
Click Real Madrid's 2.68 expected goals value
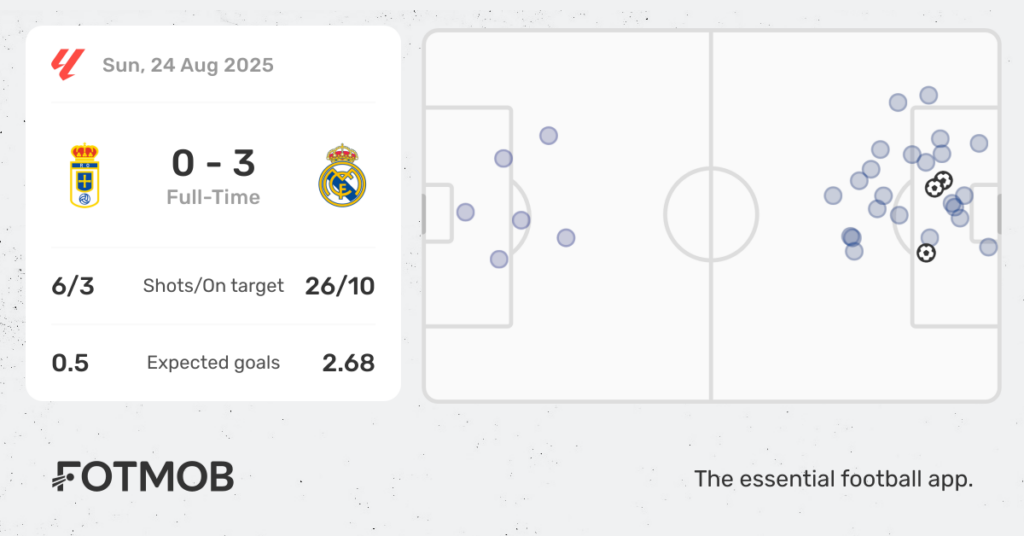[348, 363]
